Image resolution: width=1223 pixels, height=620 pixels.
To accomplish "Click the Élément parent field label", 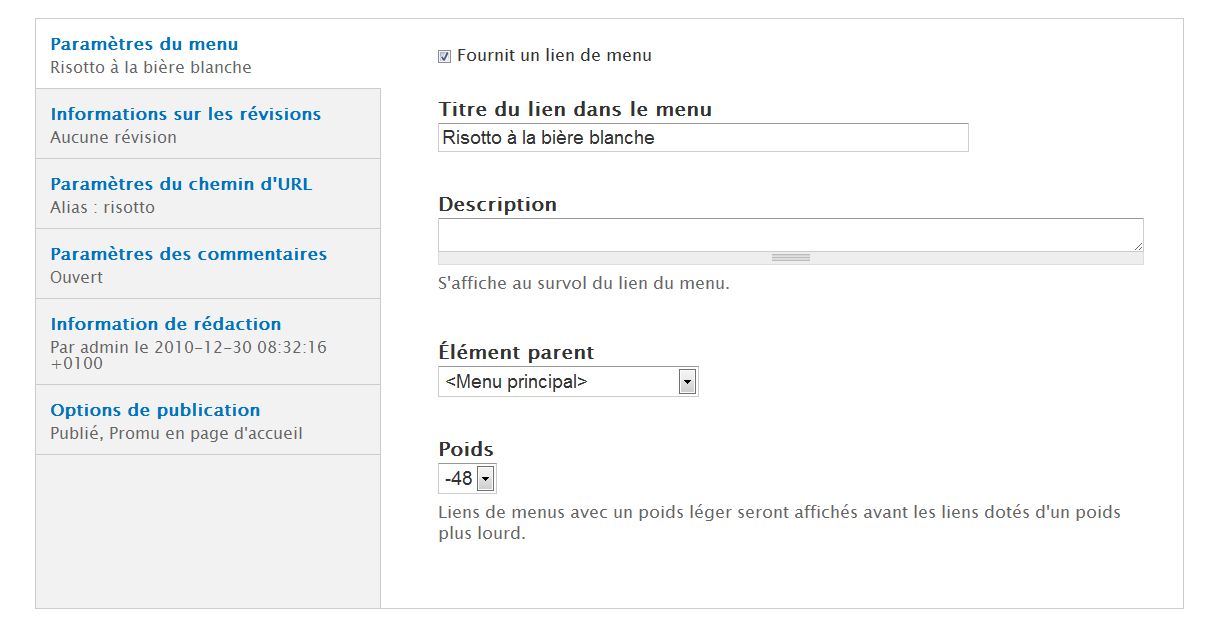I will tap(515, 353).
